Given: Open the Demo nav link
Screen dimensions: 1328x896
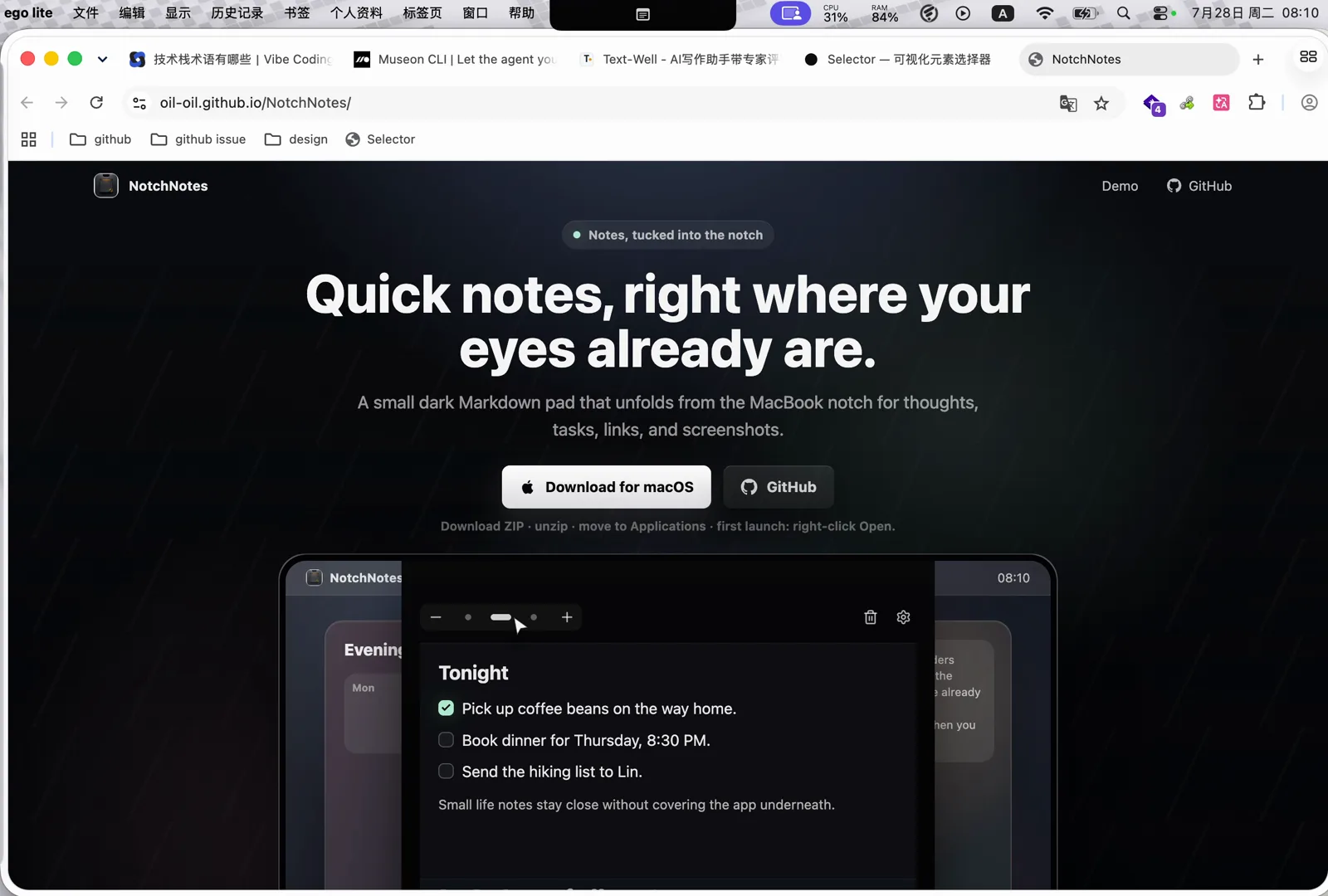Looking at the screenshot, I should [1120, 186].
